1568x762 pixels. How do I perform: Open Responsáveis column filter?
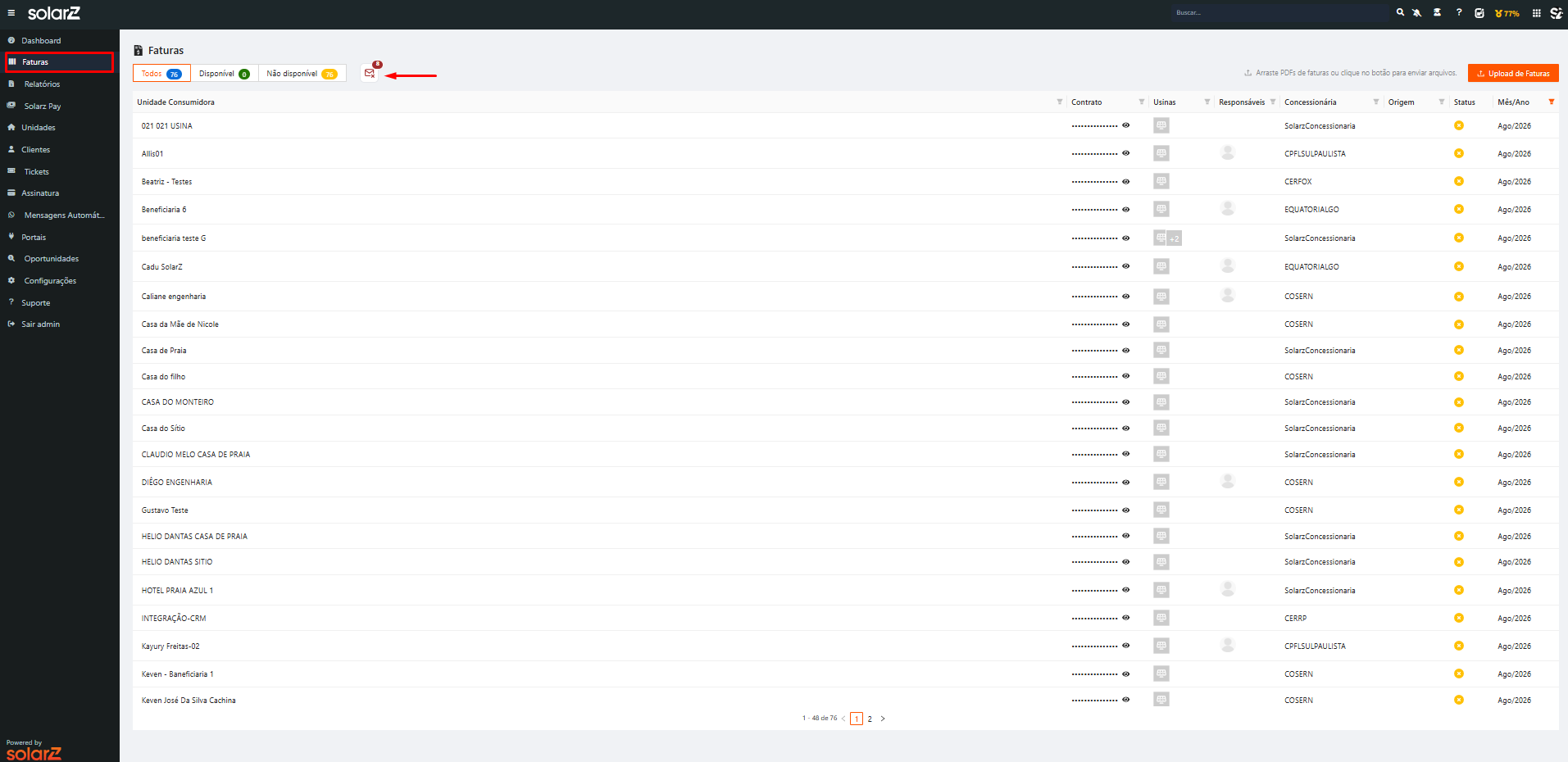[x=1273, y=102]
